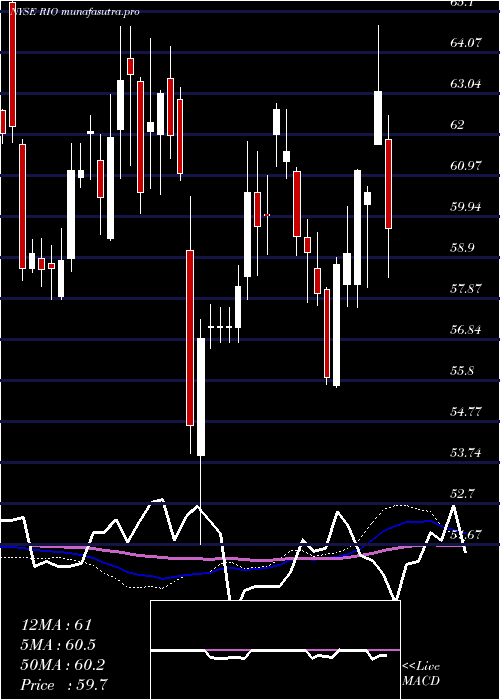Click inside the MACD indicator panel

tap(275, 650)
